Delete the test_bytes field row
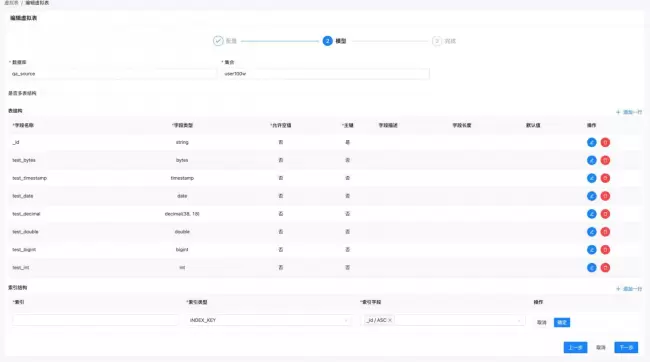Screen dimensions: 650x362 pos(605,160)
